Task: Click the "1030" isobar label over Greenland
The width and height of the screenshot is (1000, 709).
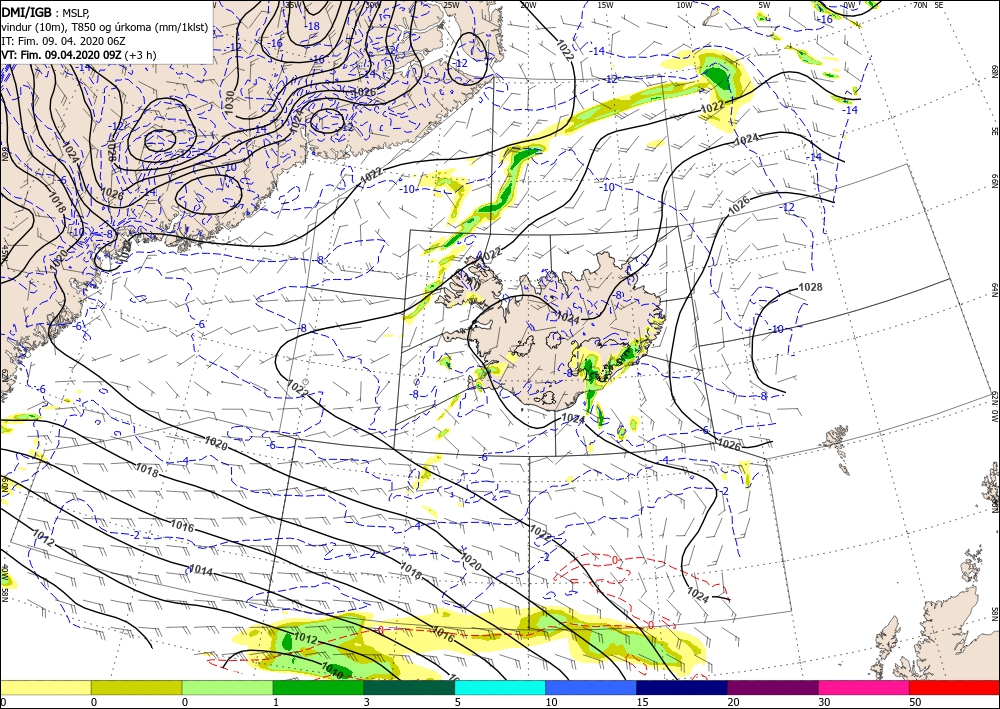Action: pyautogui.click(x=230, y=103)
